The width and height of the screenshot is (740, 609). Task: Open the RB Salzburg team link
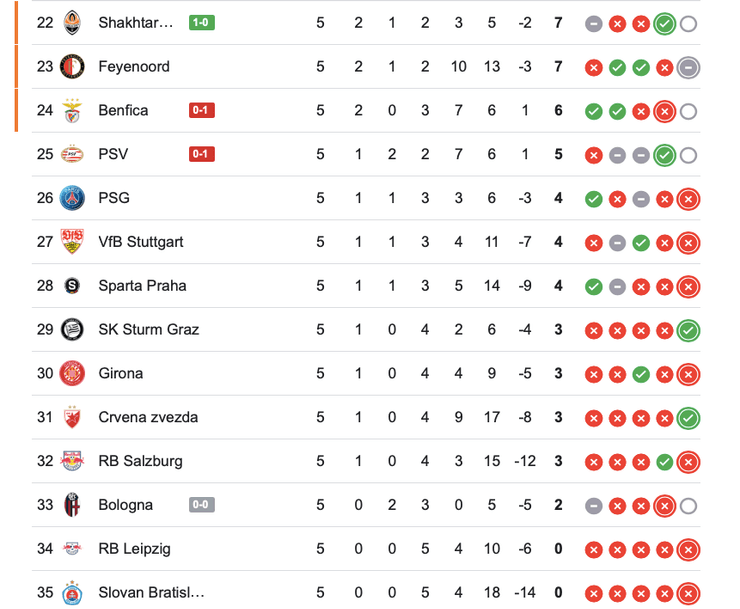point(140,461)
